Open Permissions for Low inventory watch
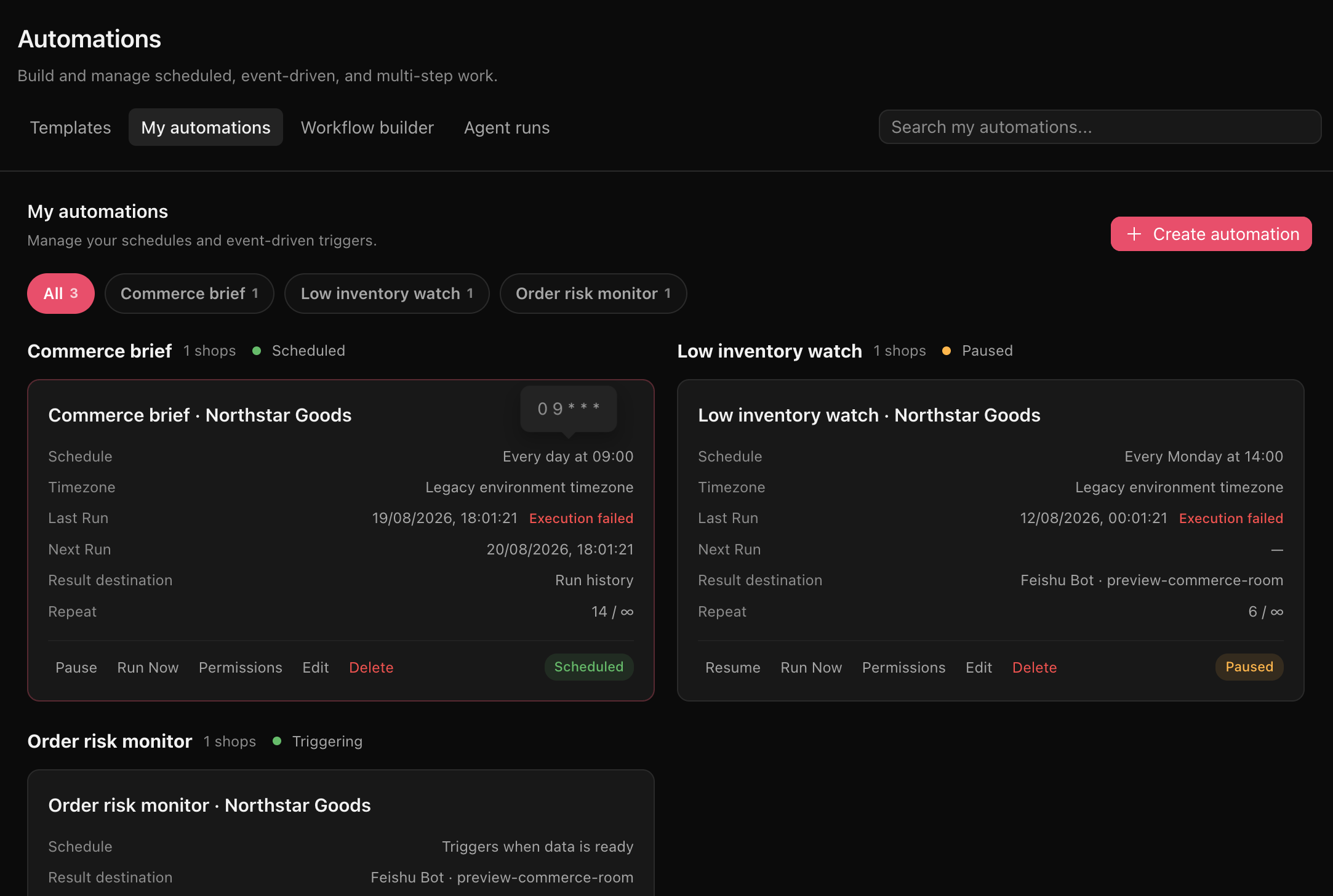The image size is (1333, 896). point(904,668)
